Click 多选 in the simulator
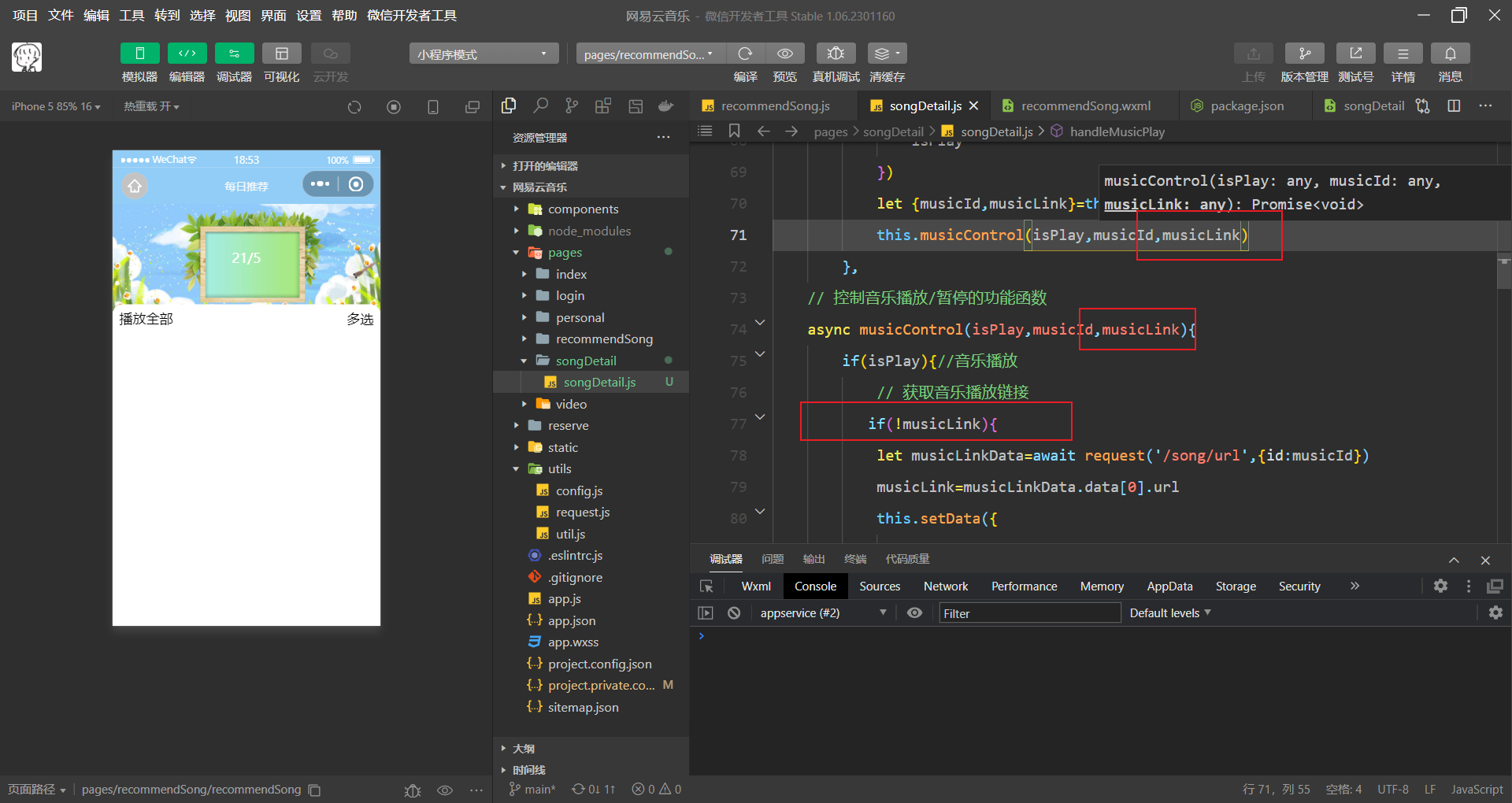 [x=360, y=319]
